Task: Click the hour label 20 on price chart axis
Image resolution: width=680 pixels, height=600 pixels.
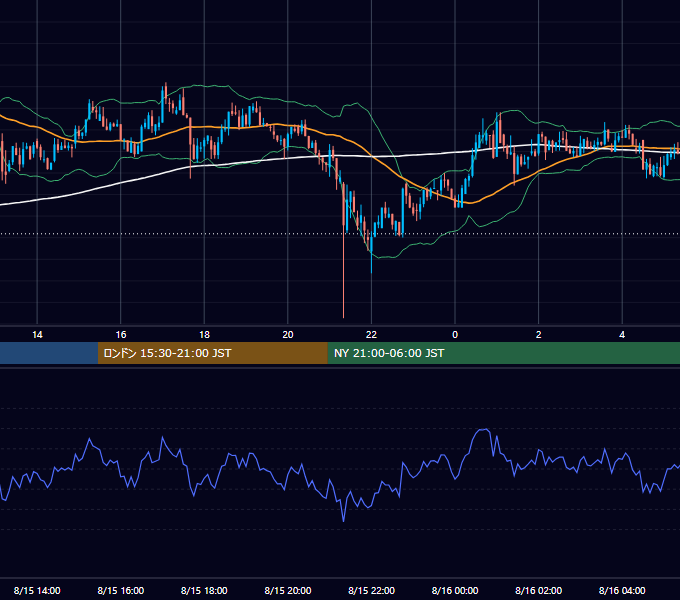Action: (288, 335)
